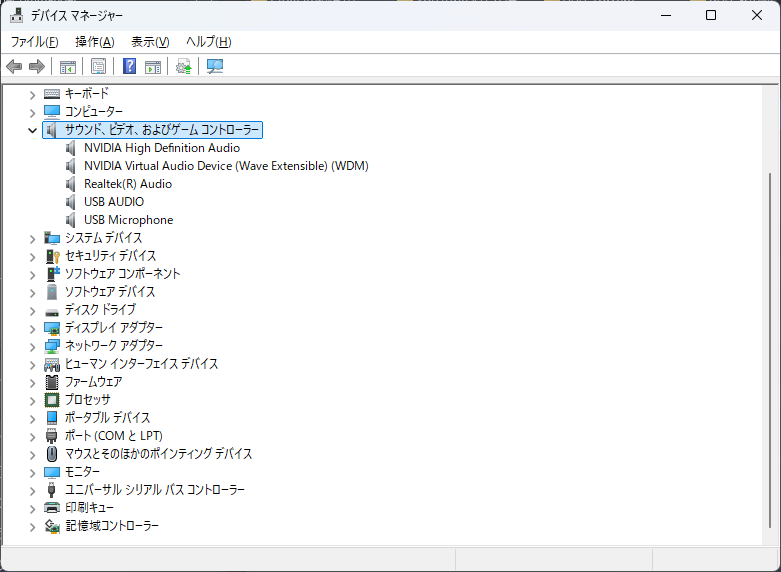This screenshot has height=572, width=781.
Task: Click the show/hide action pane toolbar icon
Action: coord(153,66)
